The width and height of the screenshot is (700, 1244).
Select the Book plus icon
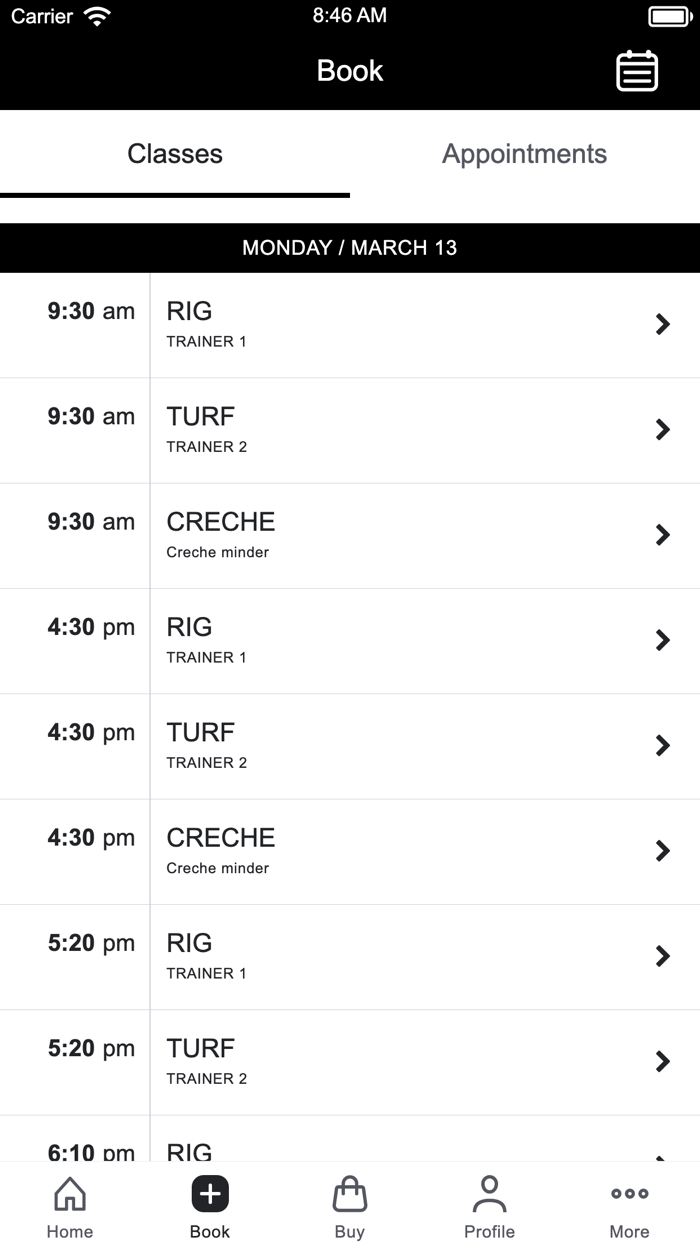pyautogui.click(x=210, y=1194)
